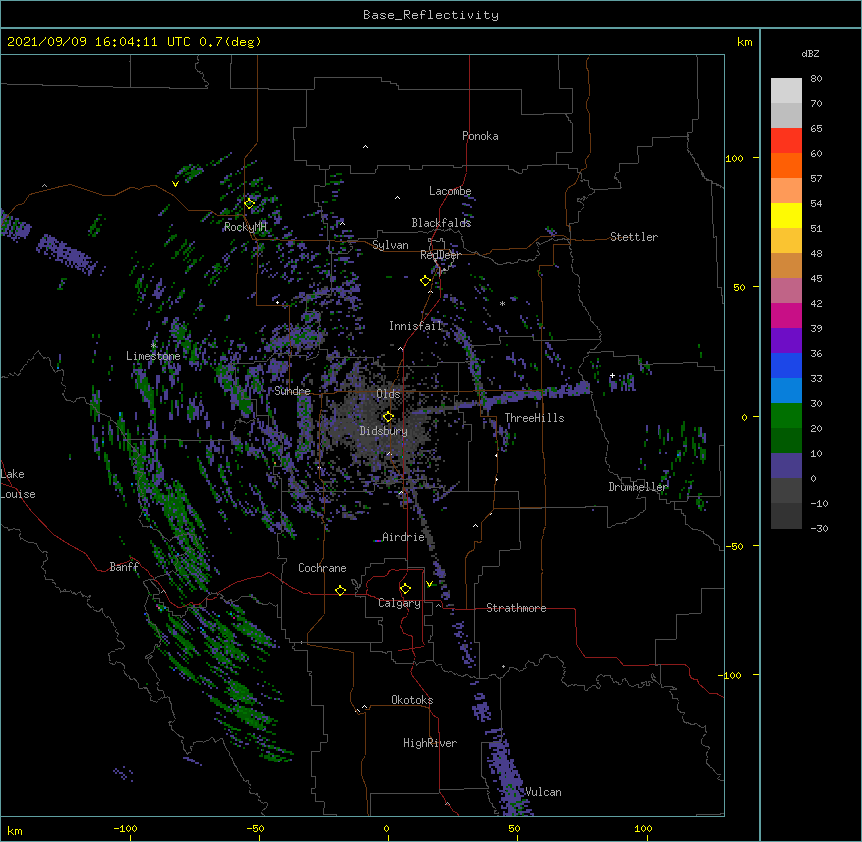Click the Didsbury label
The image size is (862, 842).
(384, 431)
